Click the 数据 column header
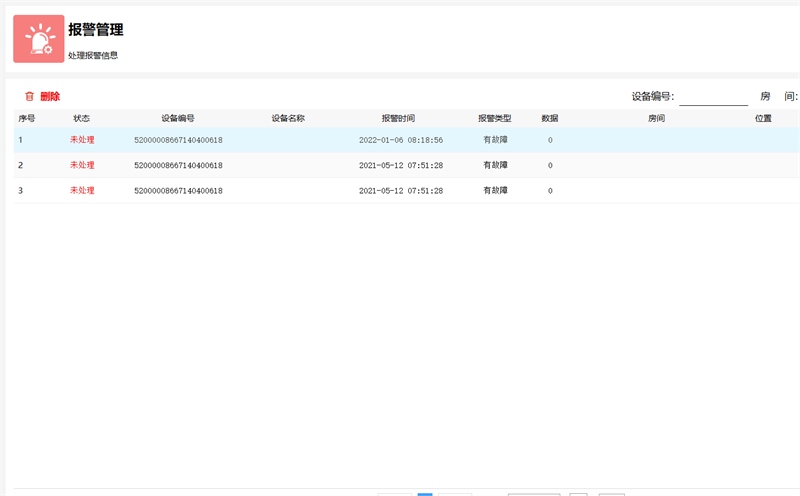The width and height of the screenshot is (800, 496). point(550,118)
